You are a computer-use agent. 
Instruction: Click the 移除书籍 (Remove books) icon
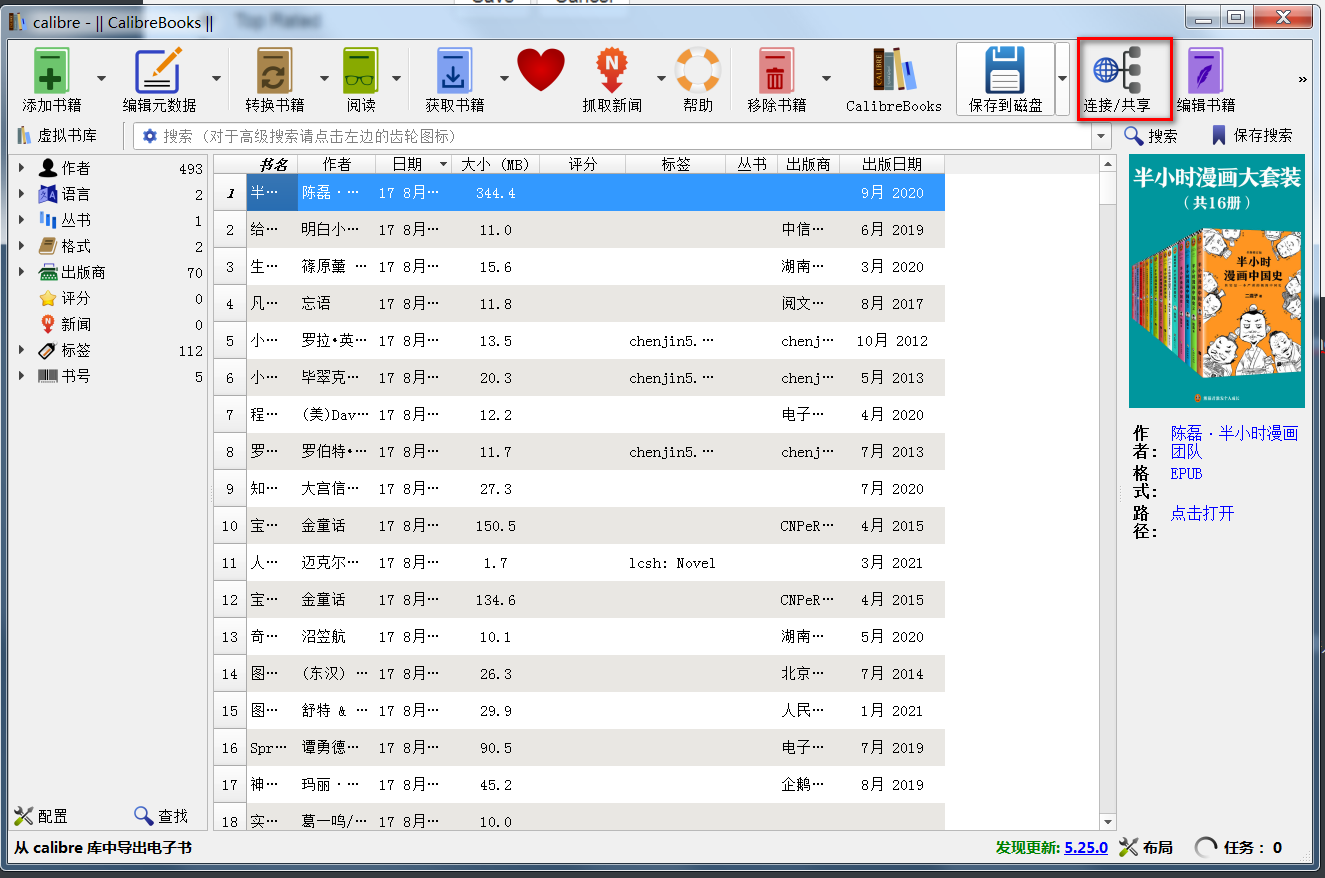(x=781, y=69)
